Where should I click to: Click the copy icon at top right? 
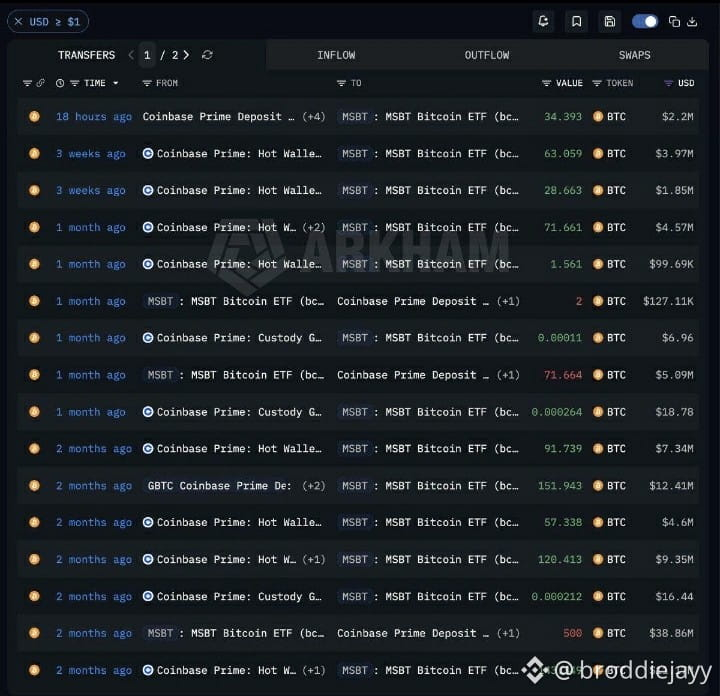(674, 21)
